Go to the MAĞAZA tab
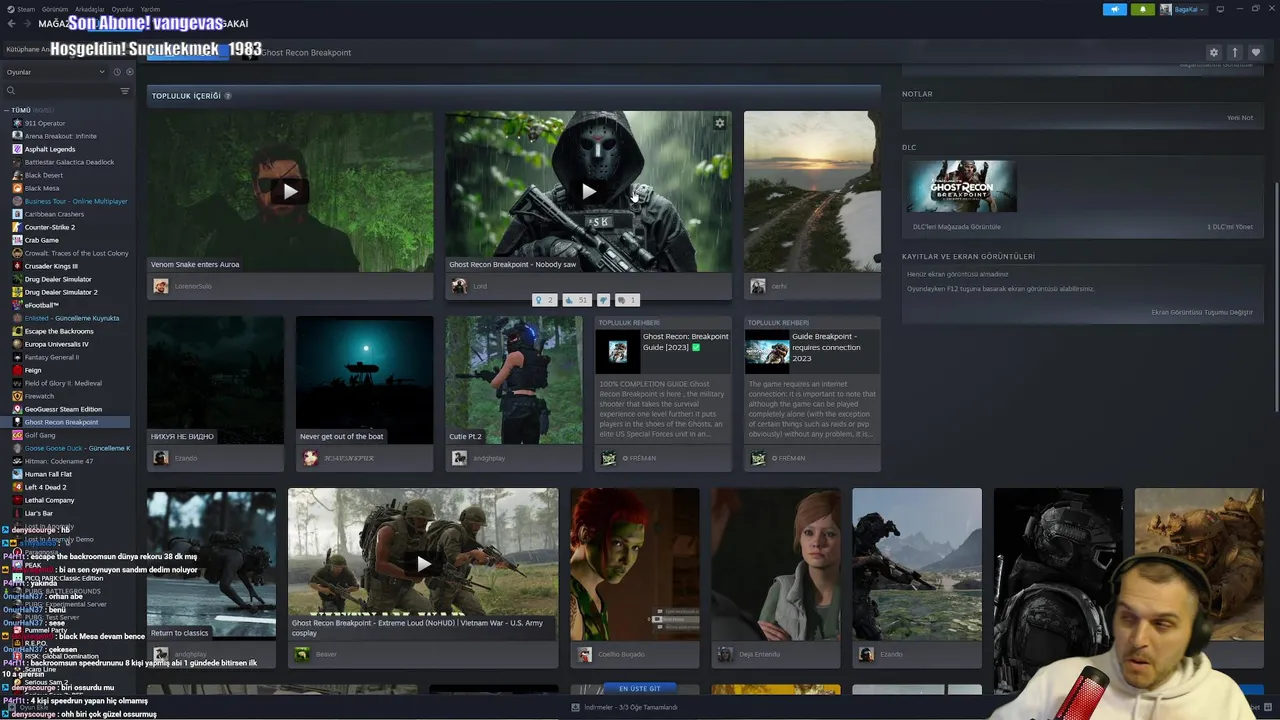Screen dimensions: 1280x720 (52, 23)
